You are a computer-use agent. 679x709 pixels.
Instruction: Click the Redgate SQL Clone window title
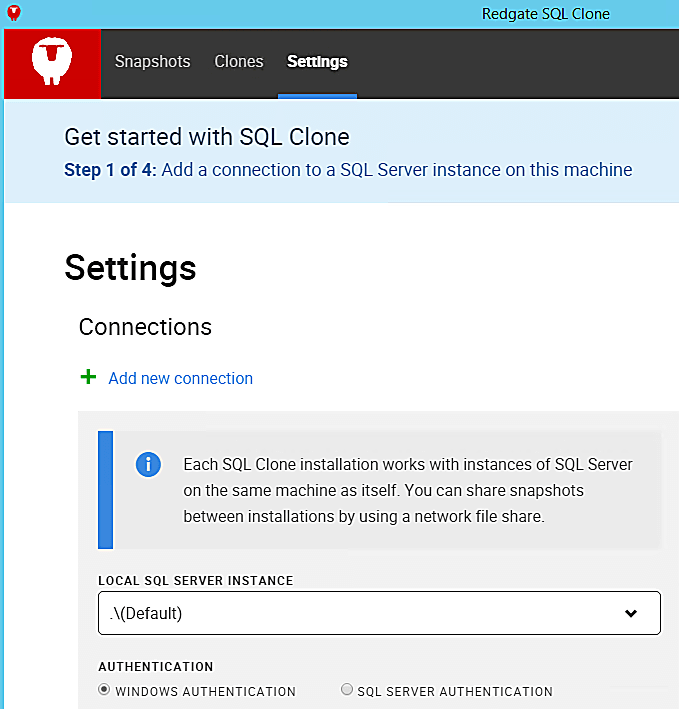click(545, 14)
